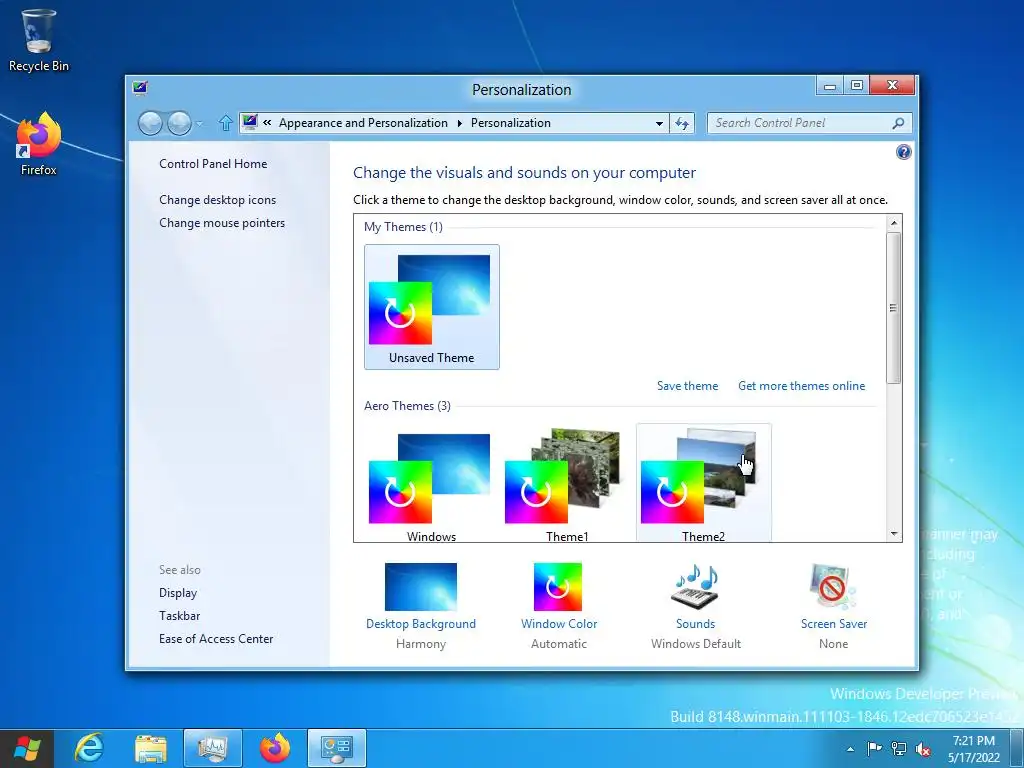
Task: Click the Screen Saver text link
Action: click(x=833, y=624)
